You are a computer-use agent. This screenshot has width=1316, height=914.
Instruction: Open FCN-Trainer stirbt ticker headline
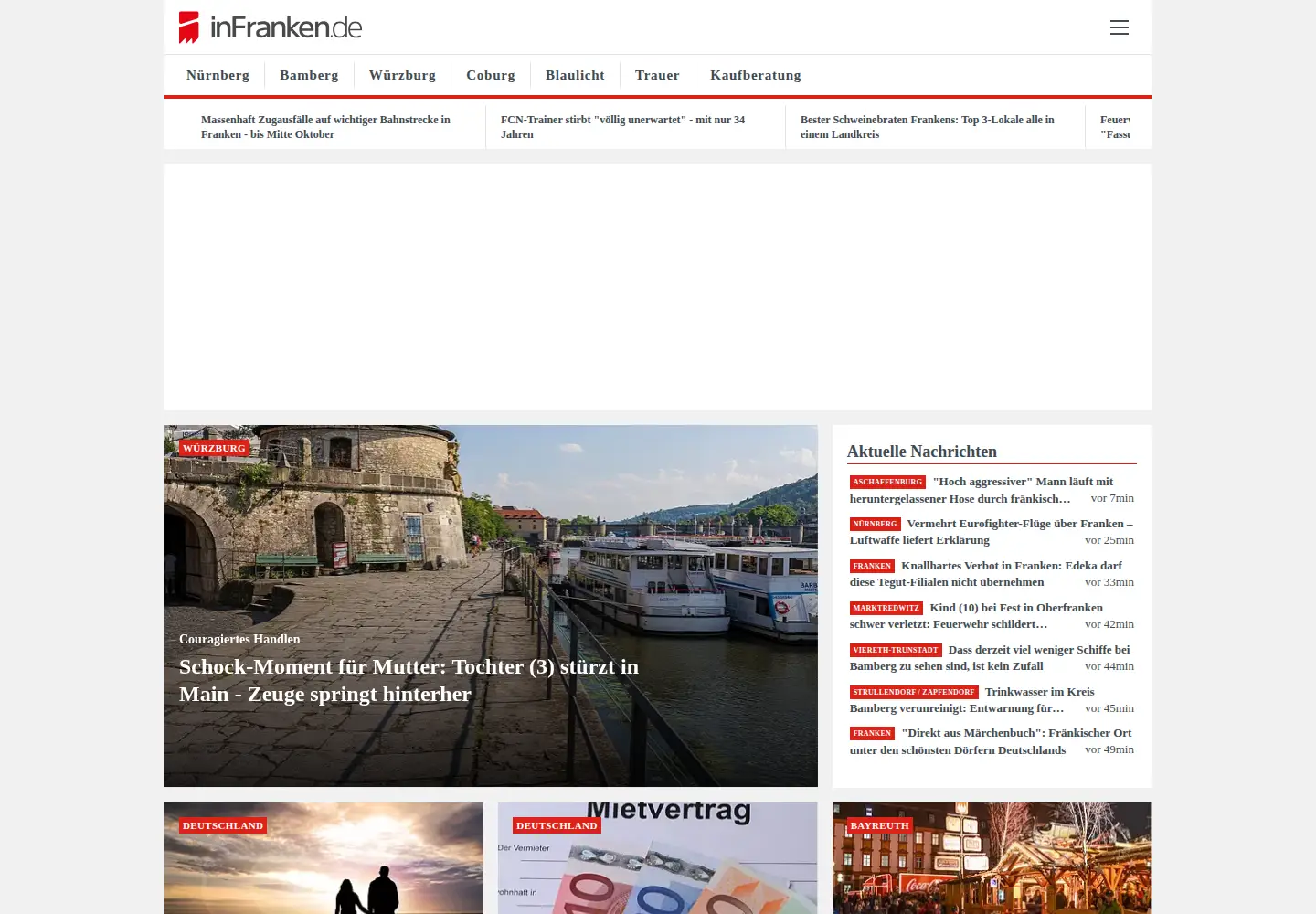(x=622, y=127)
